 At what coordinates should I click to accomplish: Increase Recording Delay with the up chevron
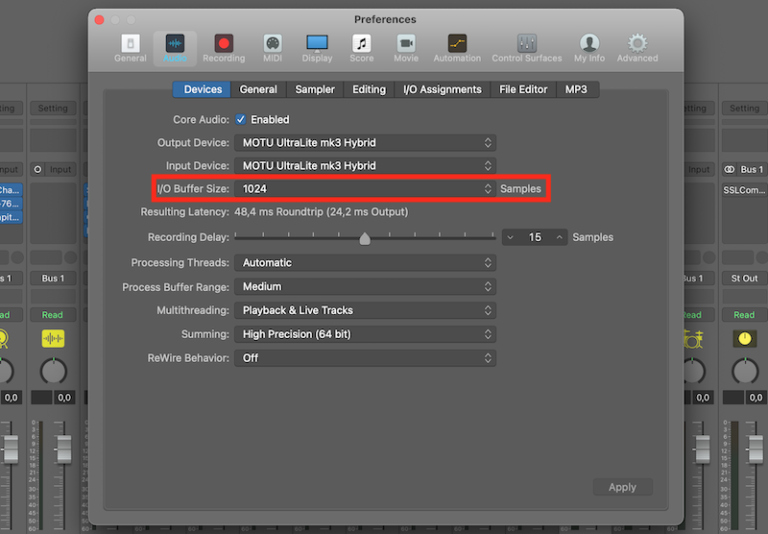(x=559, y=237)
